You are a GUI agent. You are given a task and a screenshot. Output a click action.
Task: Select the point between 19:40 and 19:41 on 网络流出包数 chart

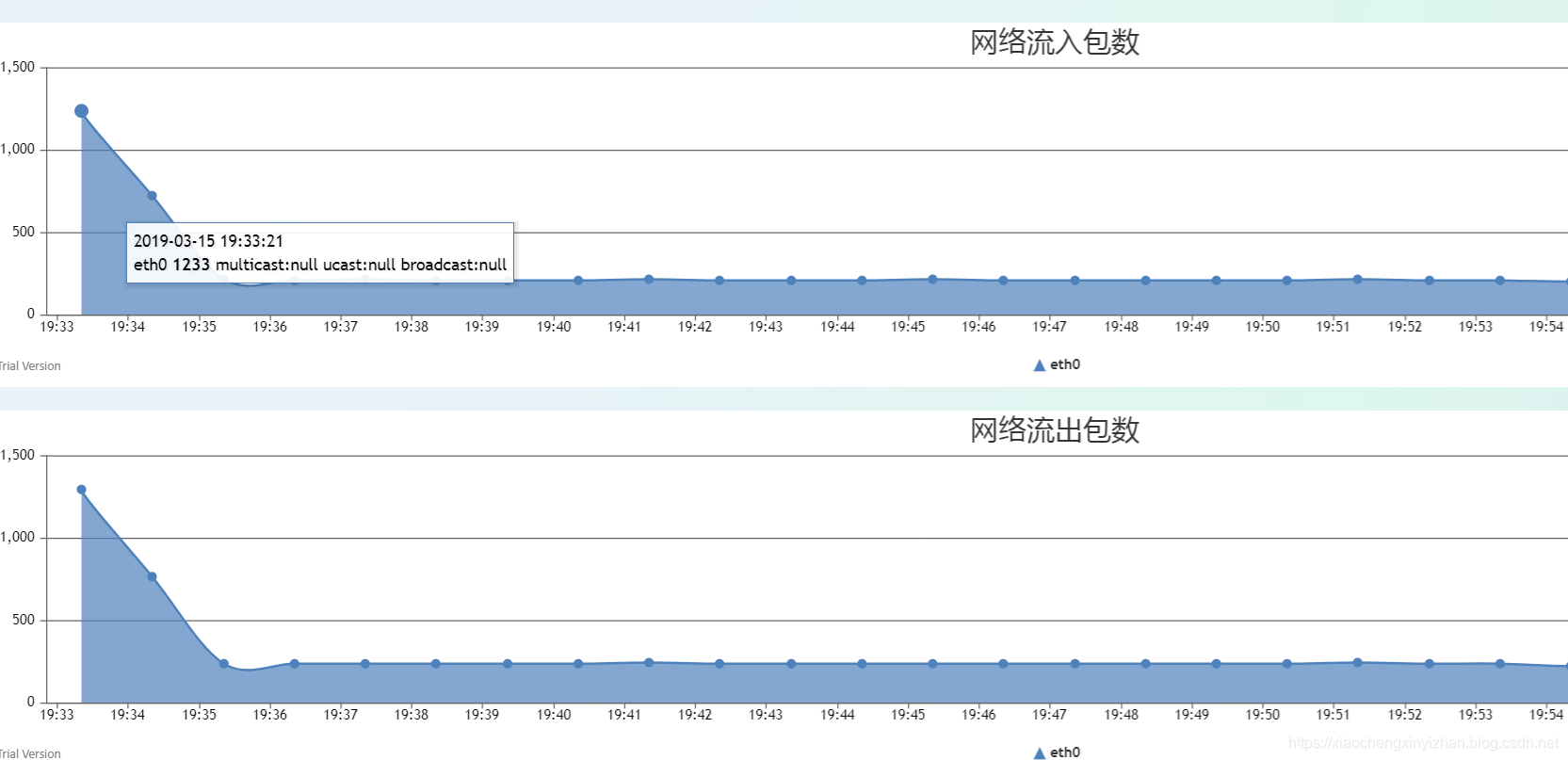pyautogui.click(x=578, y=664)
